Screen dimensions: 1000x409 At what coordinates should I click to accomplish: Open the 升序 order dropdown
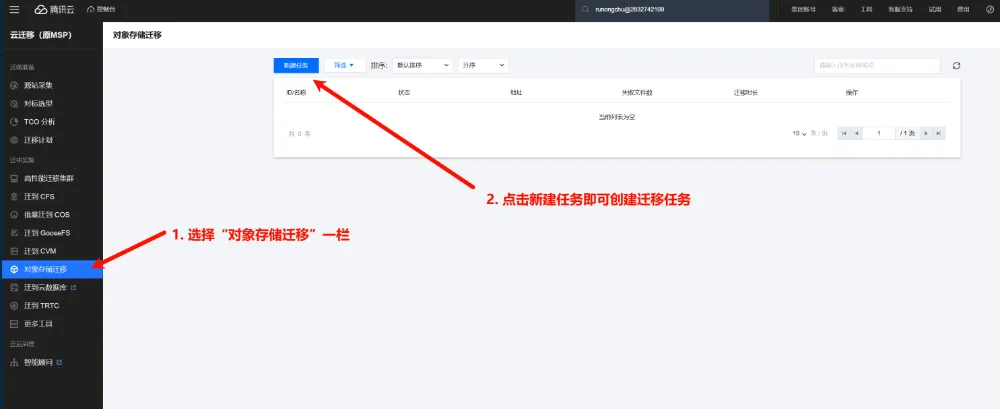tap(483, 66)
